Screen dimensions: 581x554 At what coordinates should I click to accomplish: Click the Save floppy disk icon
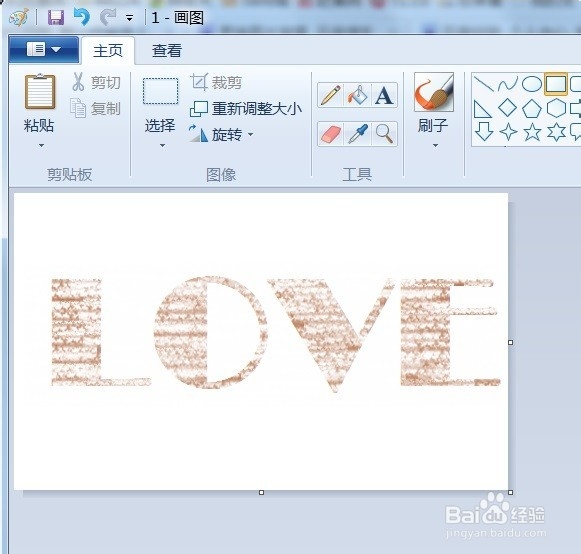click(56, 17)
